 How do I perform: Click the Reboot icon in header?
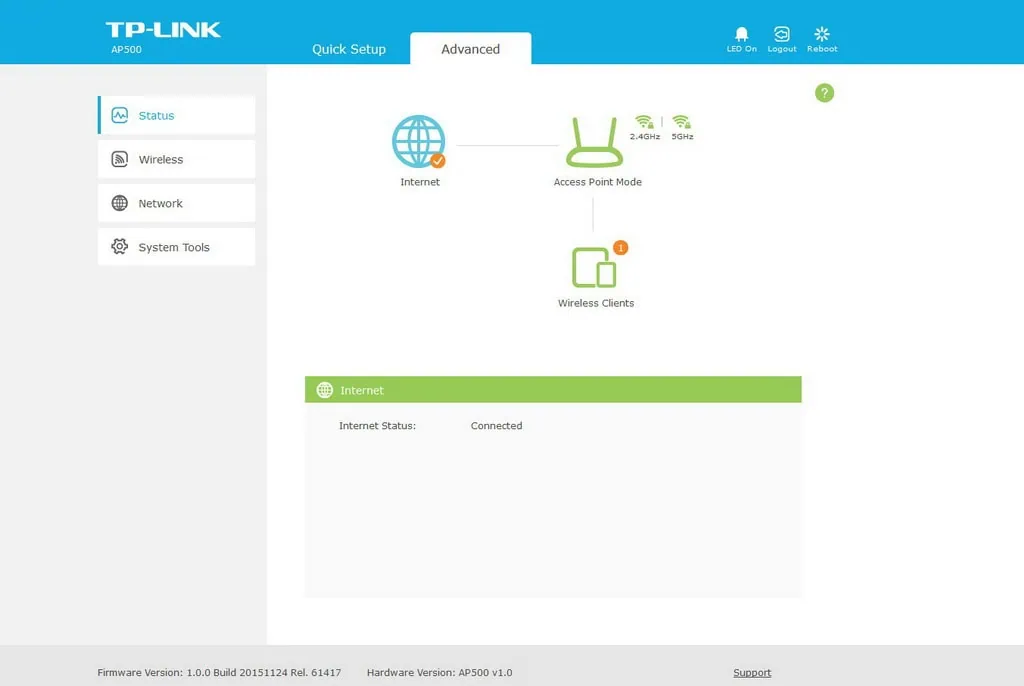coord(822,35)
